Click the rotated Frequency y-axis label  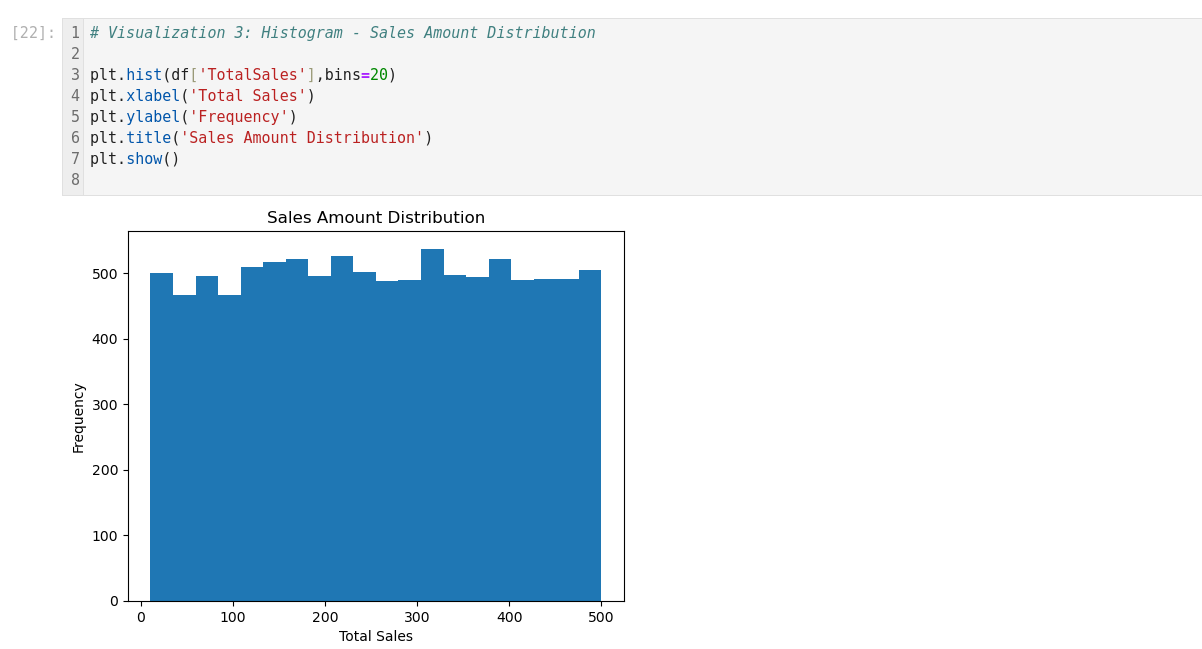tap(79, 417)
